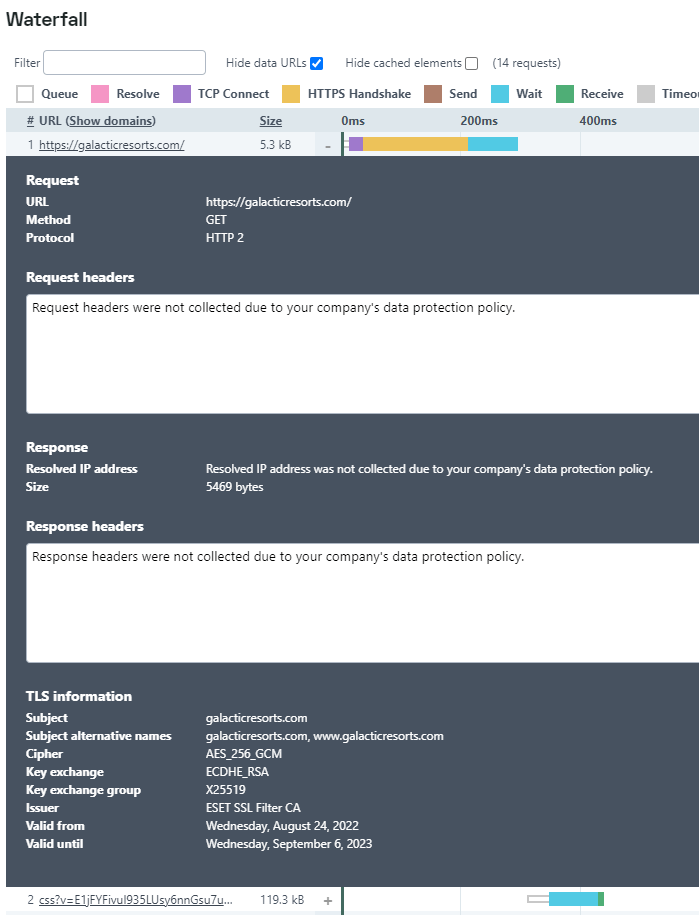Click the green Receive legend swatch
Screen dimensions: 699x915
(565, 94)
